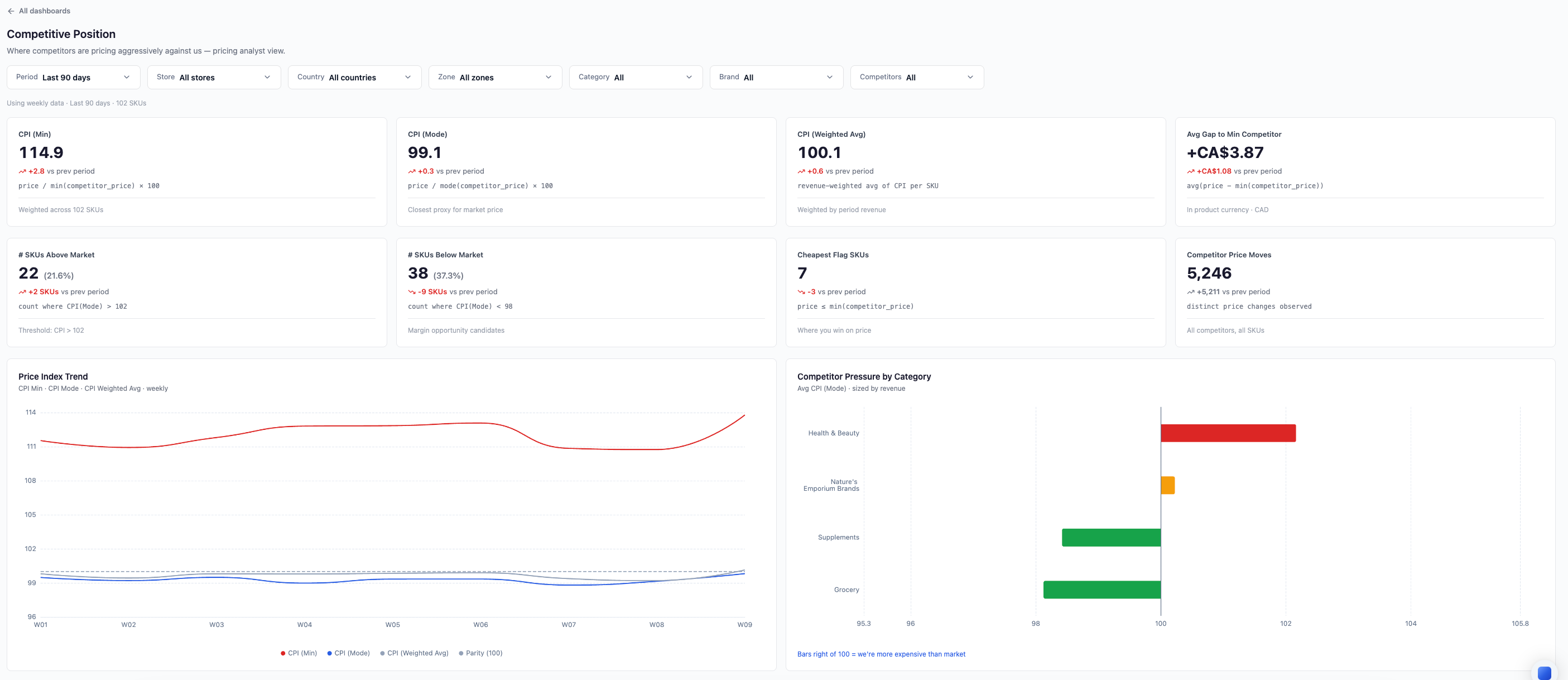The width and height of the screenshot is (1568, 680).
Task: Click the Supplements category label
Action: [x=839, y=538]
